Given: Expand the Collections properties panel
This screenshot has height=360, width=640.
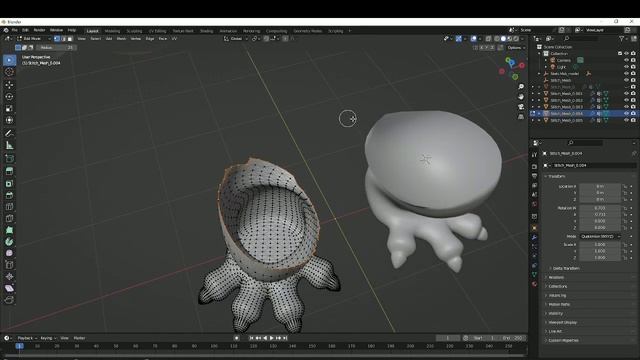Looking at the screenshot, I should point(557,286).
